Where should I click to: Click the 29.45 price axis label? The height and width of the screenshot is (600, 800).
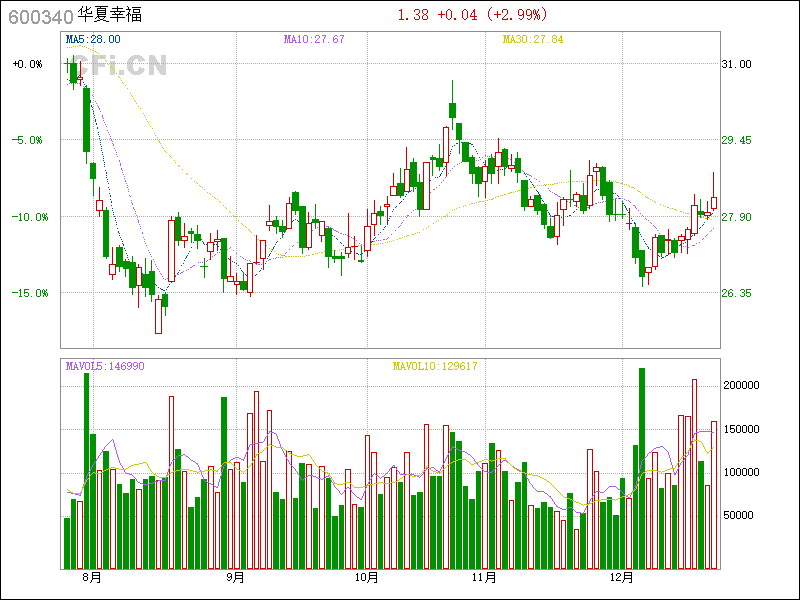(x=736, y=140)
